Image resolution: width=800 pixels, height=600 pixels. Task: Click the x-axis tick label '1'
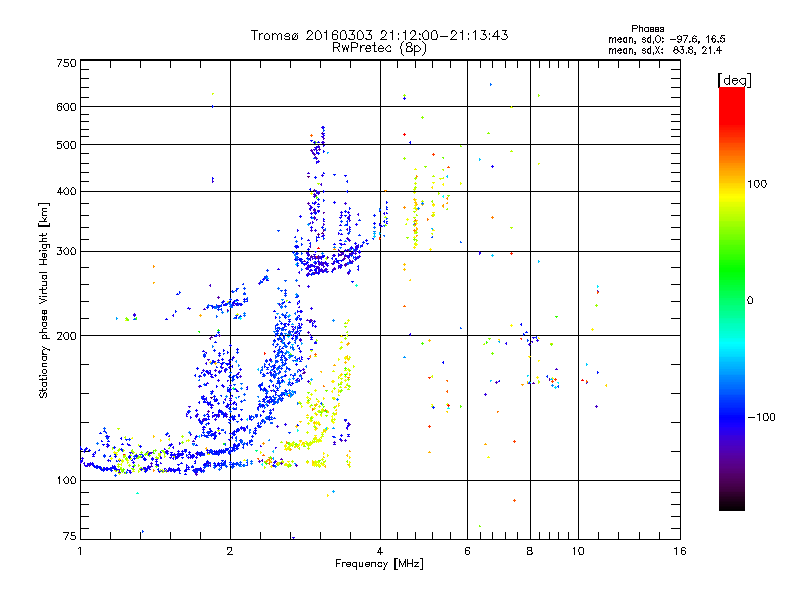pyautogui.click(x=80, y=551)
